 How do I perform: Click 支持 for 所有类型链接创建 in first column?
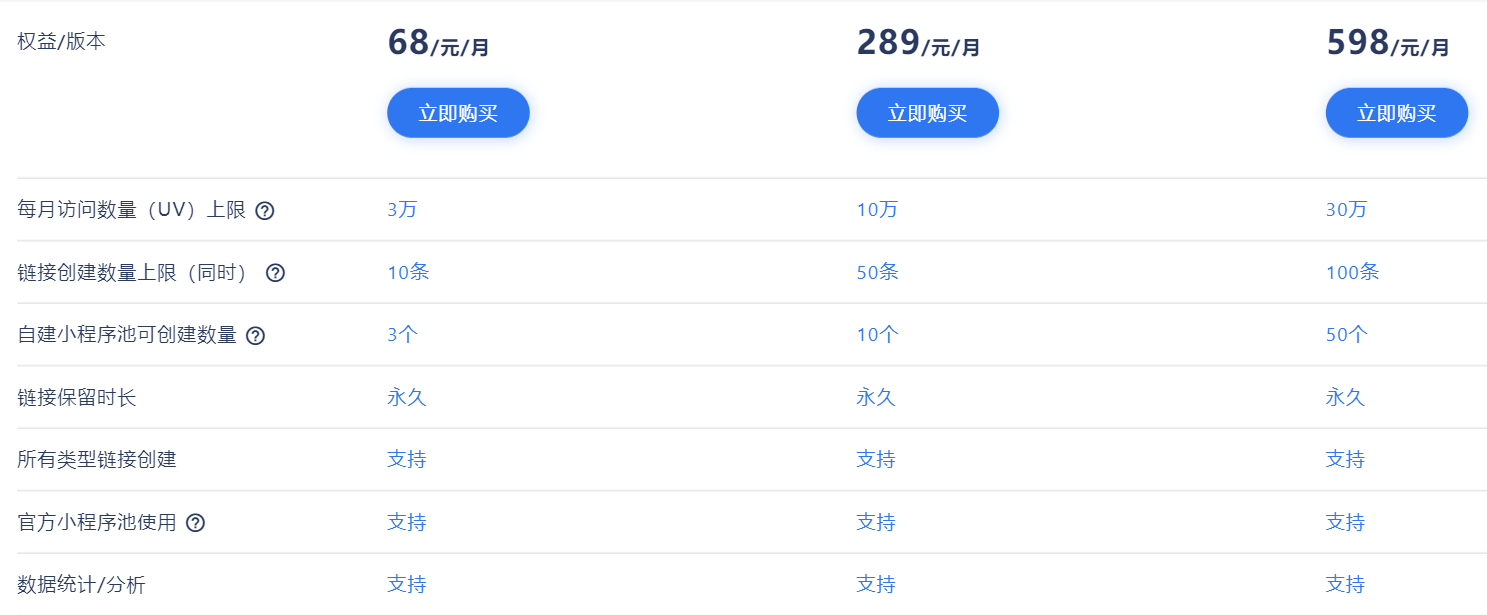406,459
